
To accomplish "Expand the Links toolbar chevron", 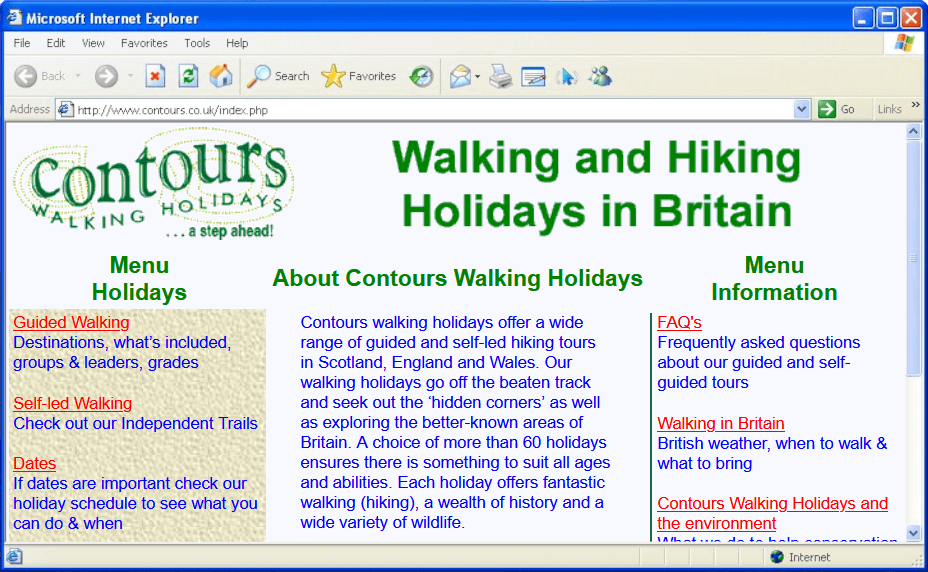I will (916, 105).
